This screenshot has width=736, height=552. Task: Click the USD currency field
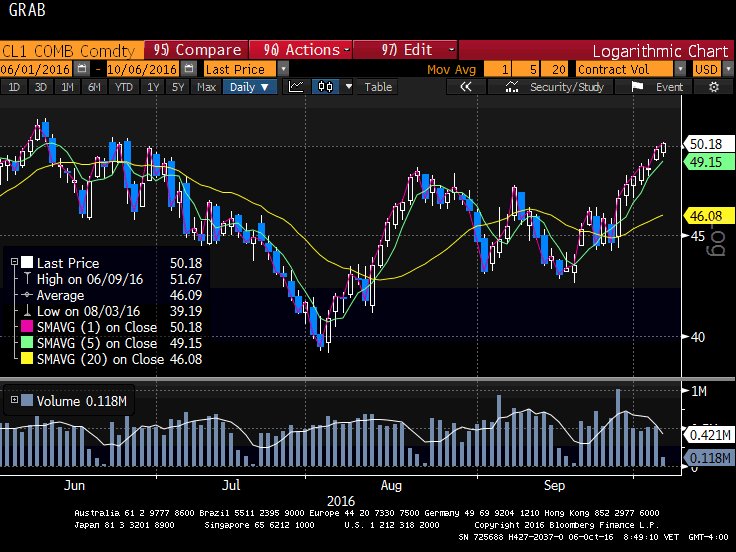(707, 69)
